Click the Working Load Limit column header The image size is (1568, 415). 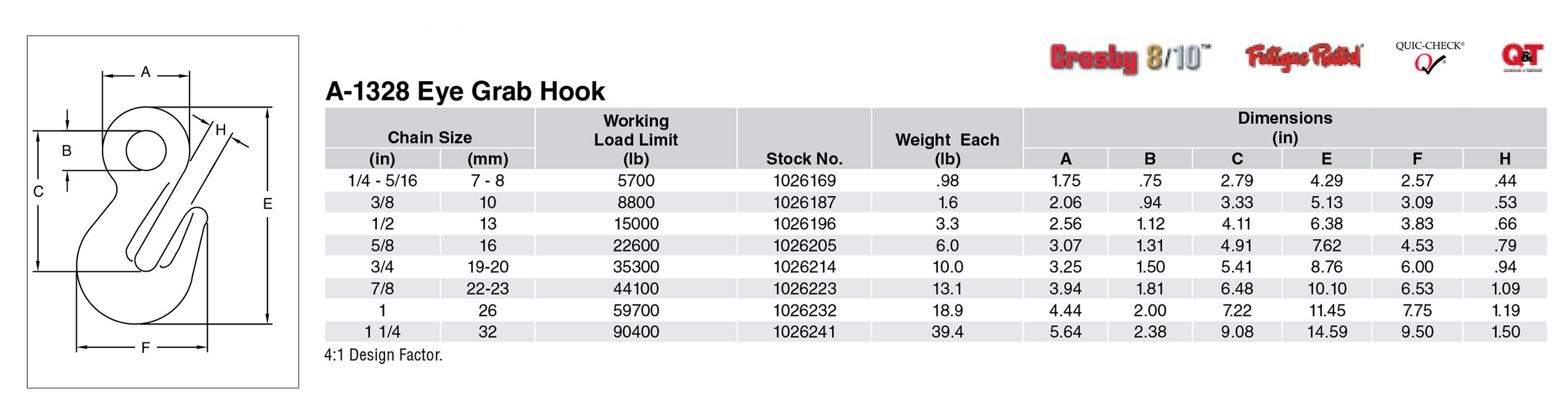tap(636, 140)
